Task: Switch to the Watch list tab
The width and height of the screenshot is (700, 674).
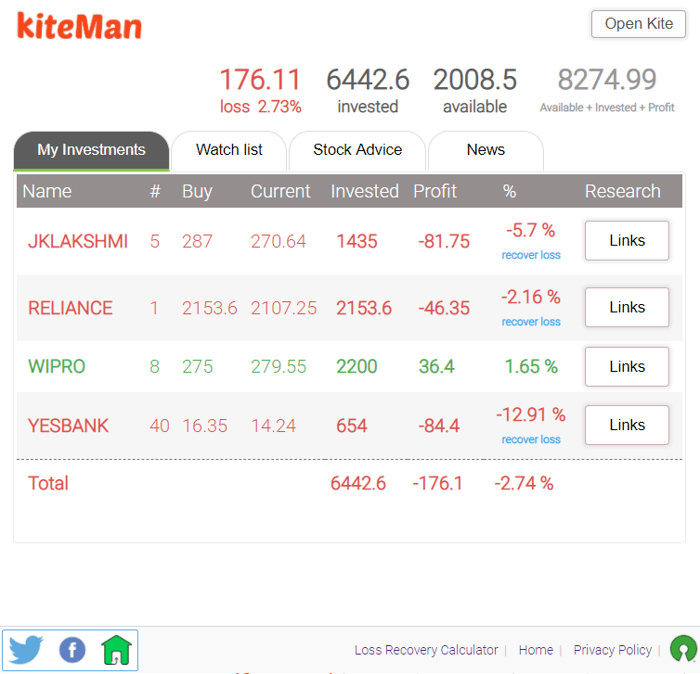Action: [229, 150]
